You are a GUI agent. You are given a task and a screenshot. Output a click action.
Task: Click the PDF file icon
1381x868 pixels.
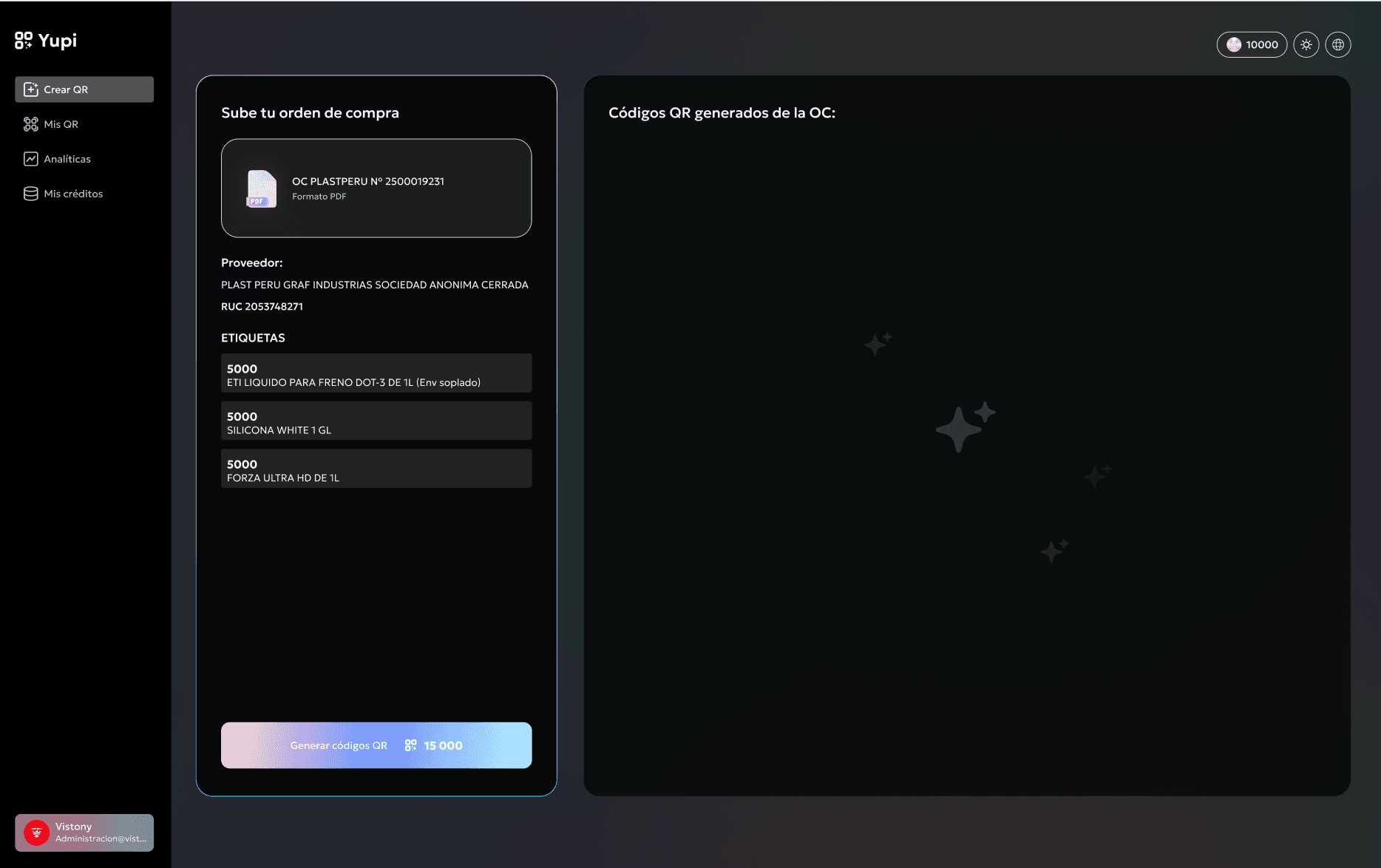(x=261, y=189)
